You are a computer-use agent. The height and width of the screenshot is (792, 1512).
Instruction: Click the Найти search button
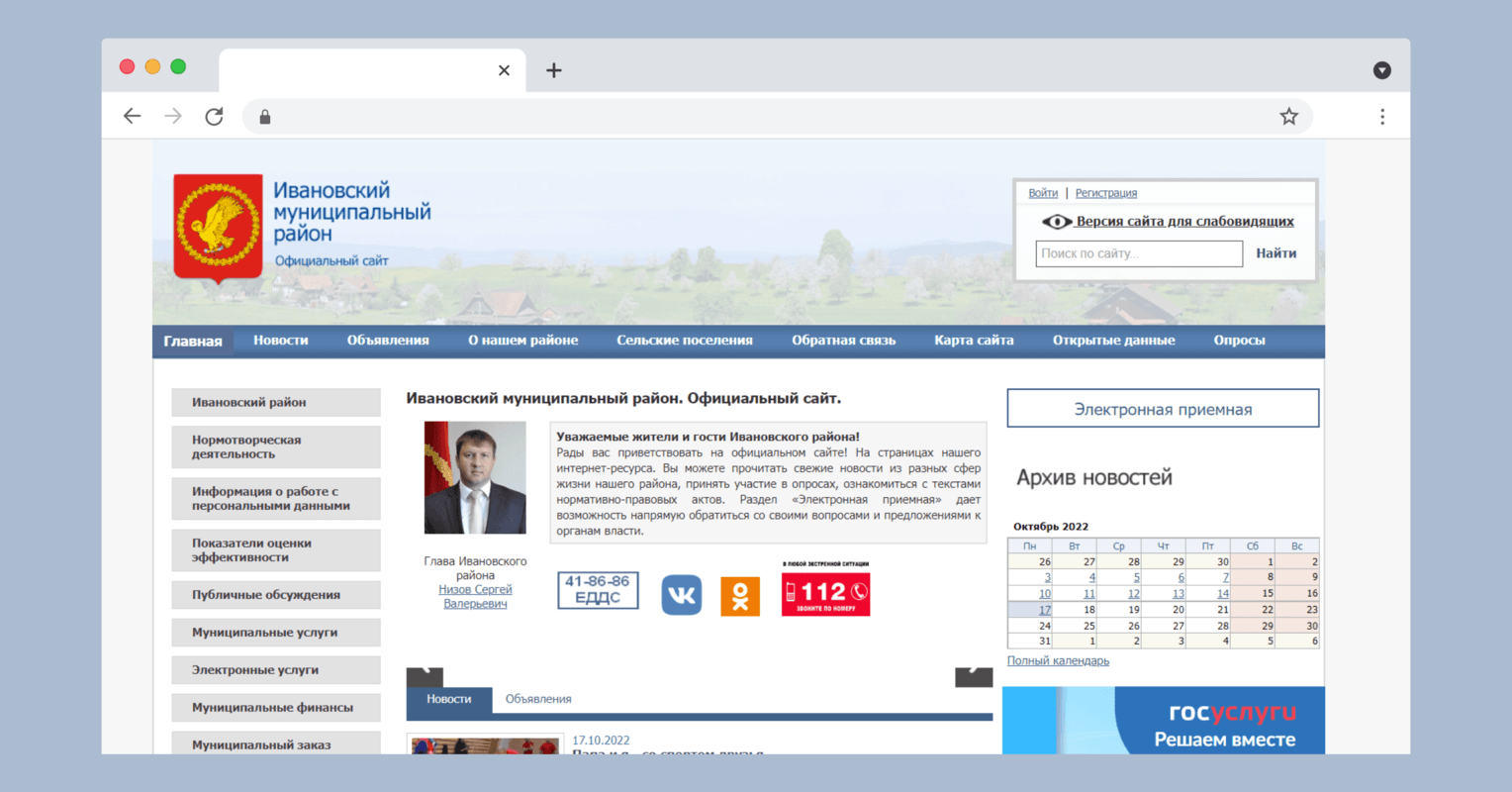(x=1276, y=253)
